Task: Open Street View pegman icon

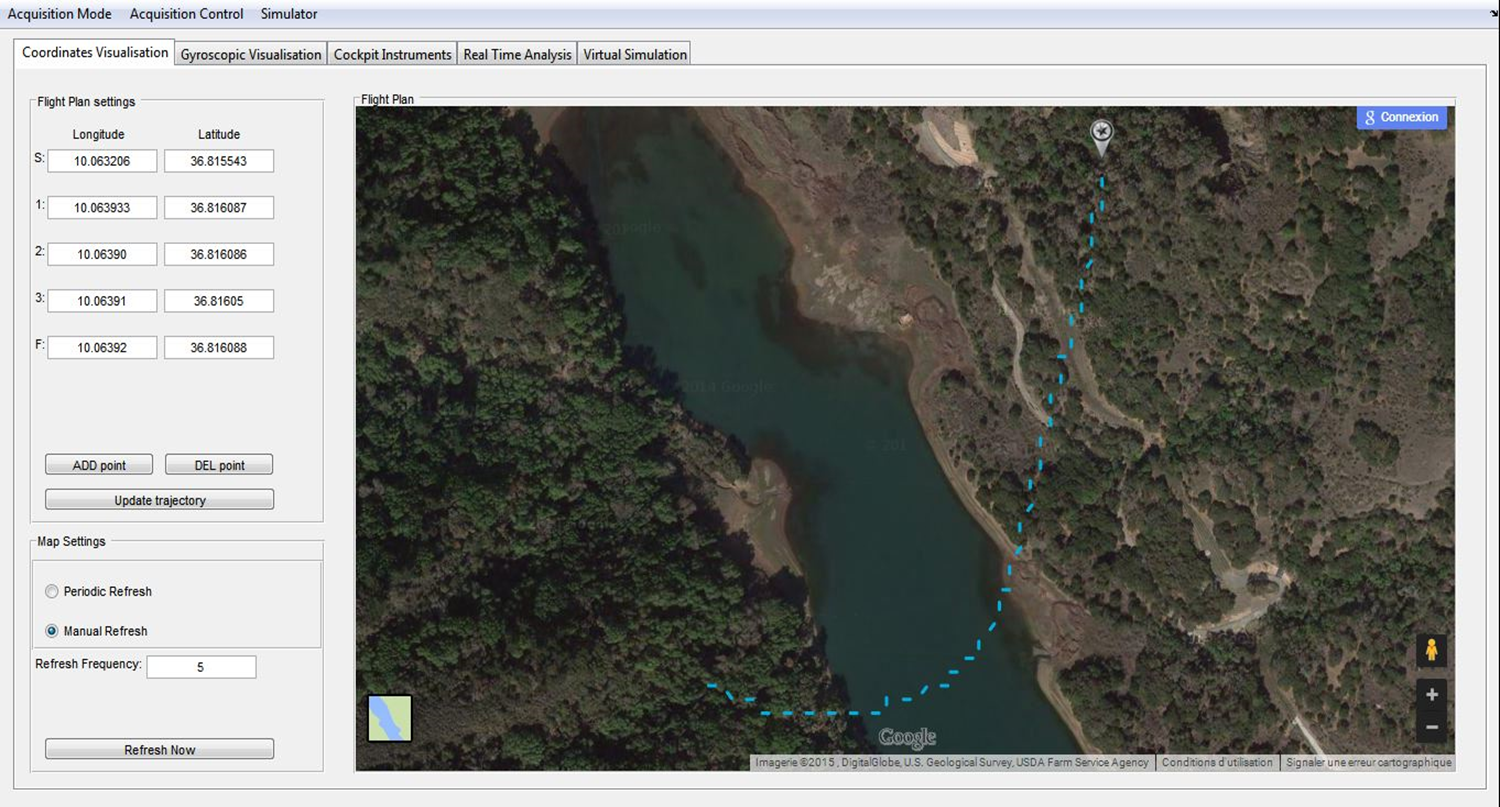Action: pyautogui.click(x=1431, y=651)
